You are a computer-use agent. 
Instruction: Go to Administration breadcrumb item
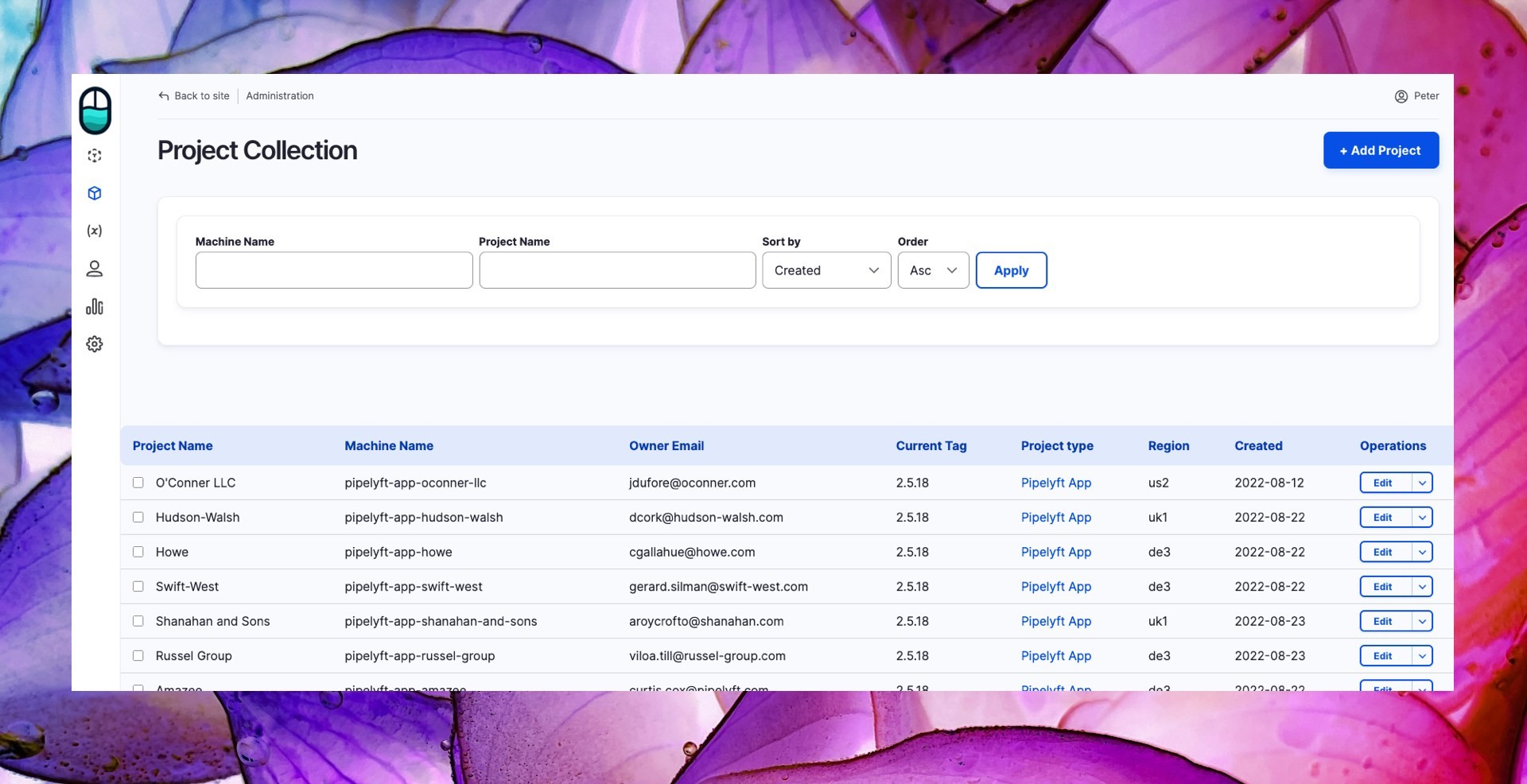tap(280, 96)
